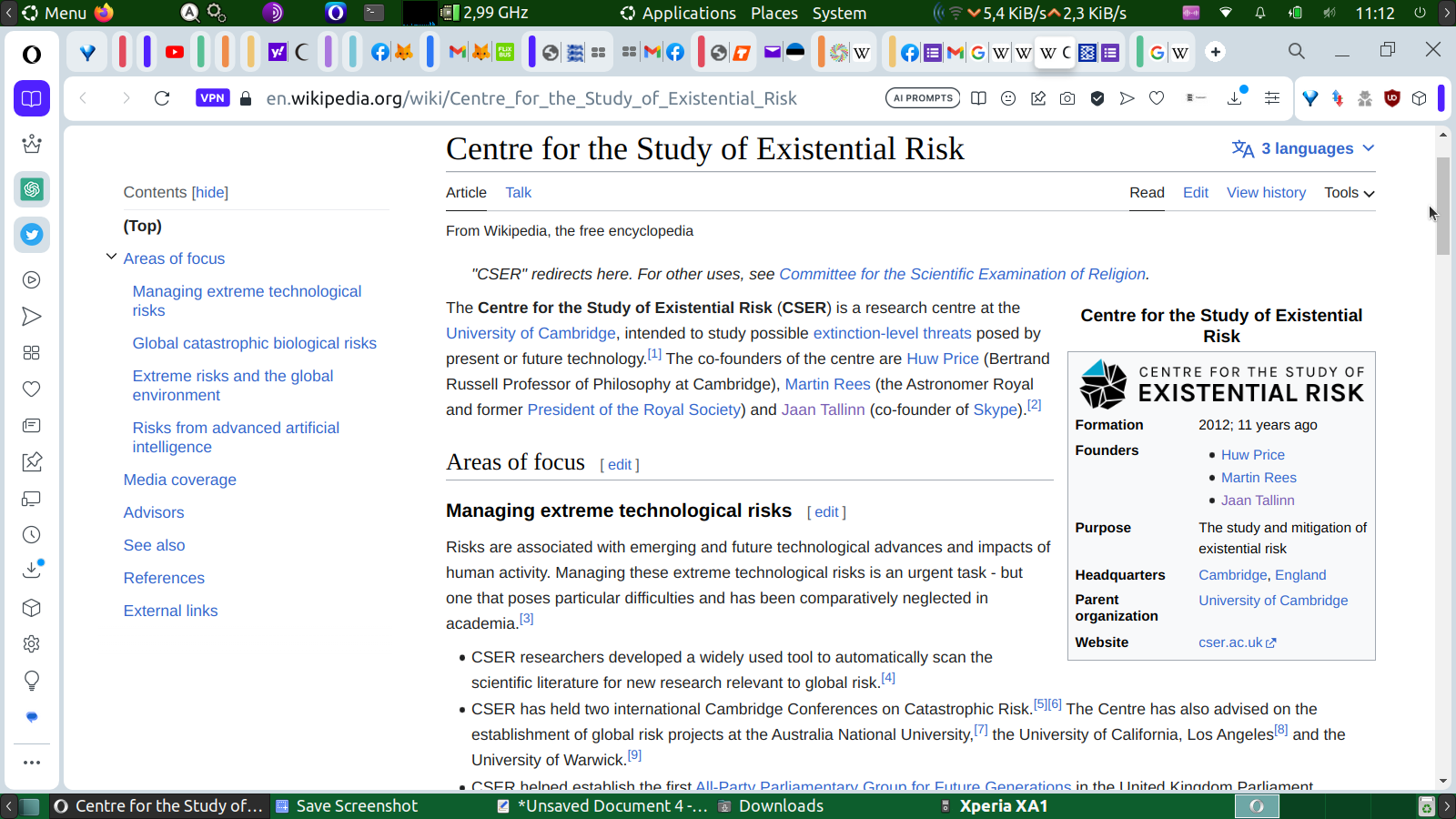The height and width of the screenshot is (819, 1456).
Task: Open the Article tab
Action: point(466,193)
